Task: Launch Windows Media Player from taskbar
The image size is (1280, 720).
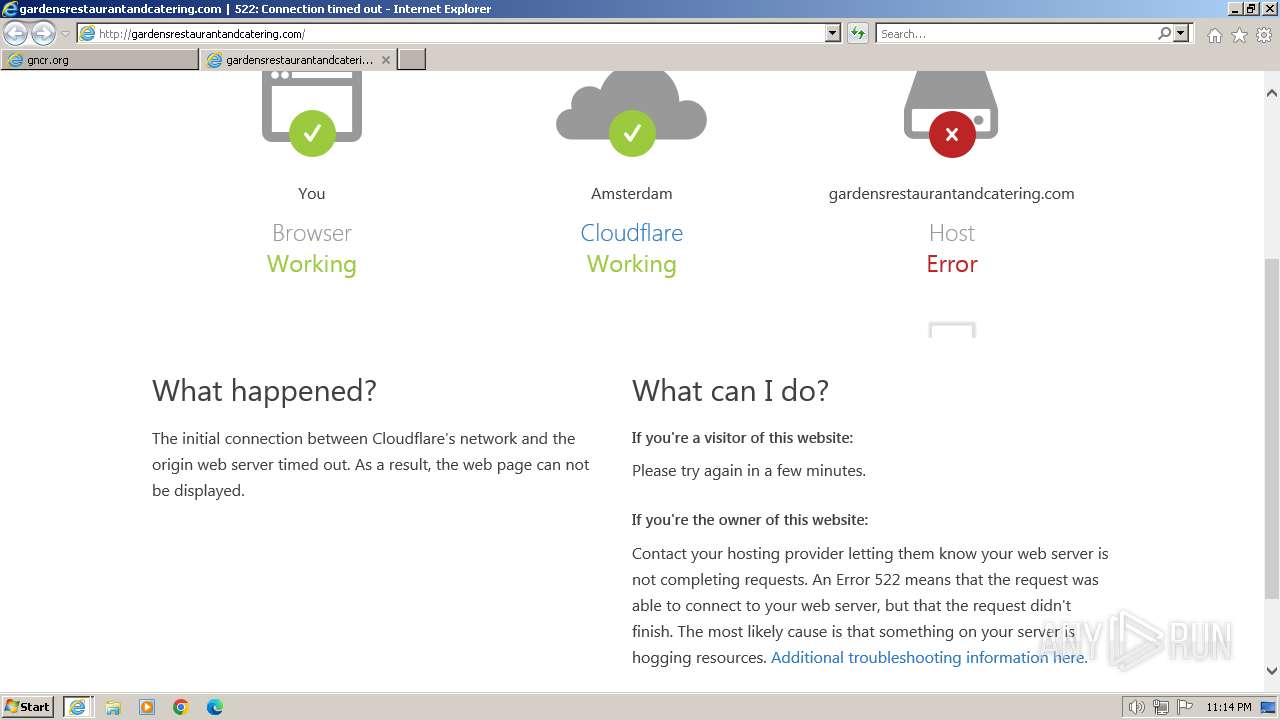Action: click(x=147, y=707)
